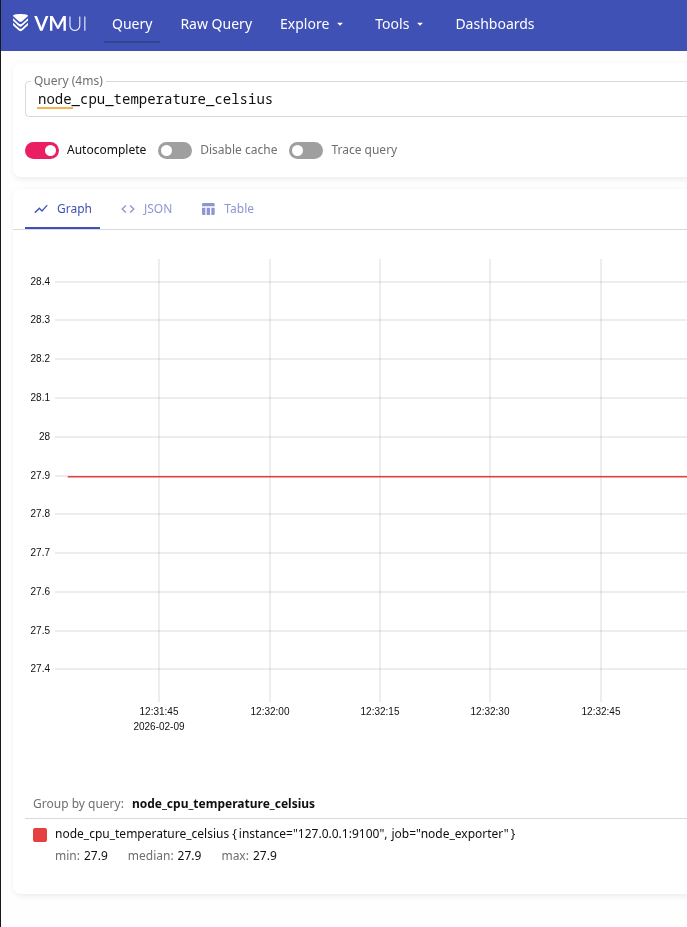The width and height of the screenshot is (687, 927).
Task: Open the Dashboards page
Action: [x=494, y=24]
